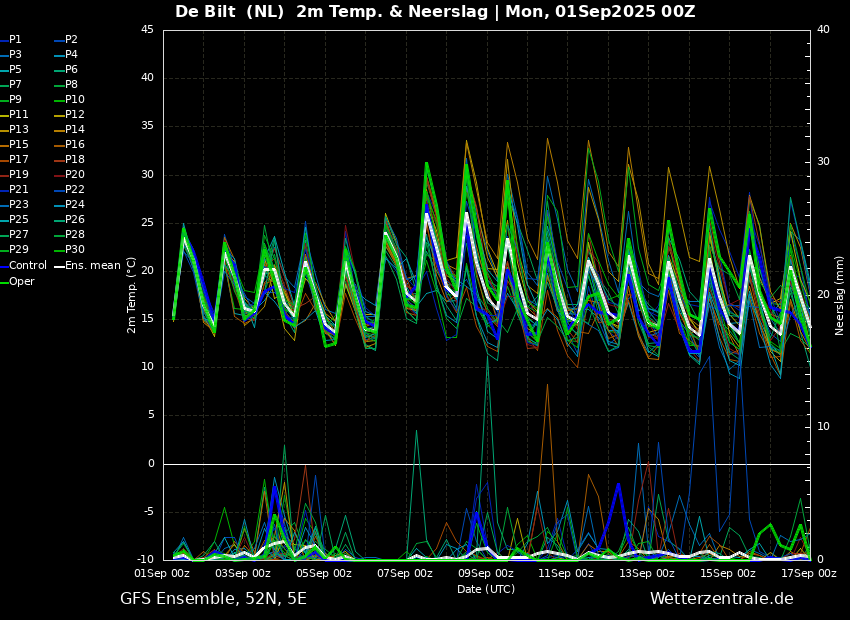Select the P14 legend label

(x=75, y=130)
